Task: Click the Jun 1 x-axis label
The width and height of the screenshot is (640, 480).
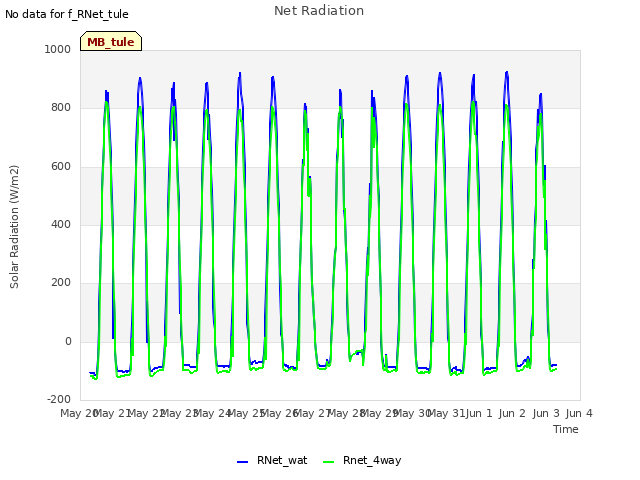Action: (479, 413)
